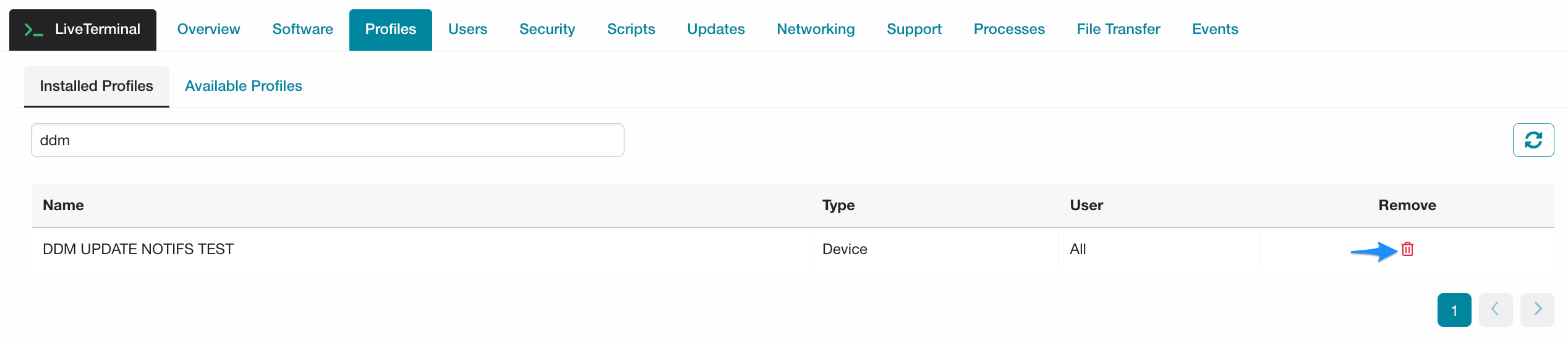
Task: Click the profile search field containing ddm
Action: point(328,140)
